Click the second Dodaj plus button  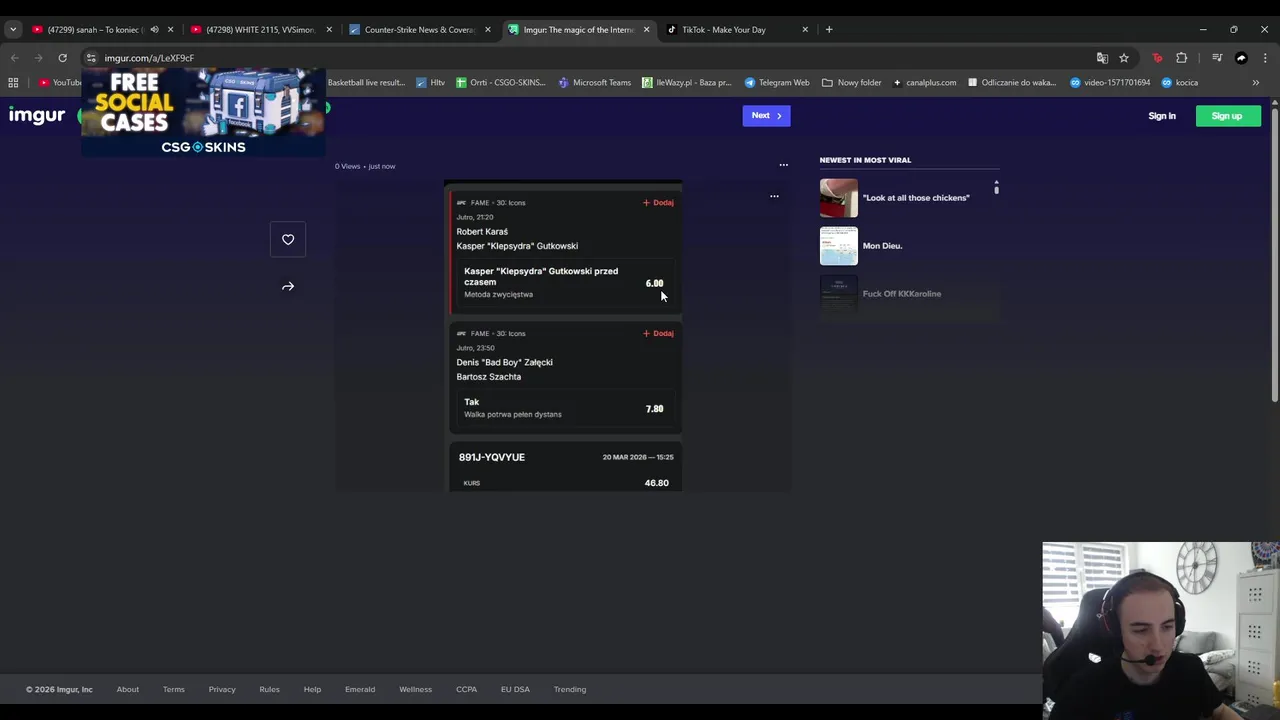(x=658, y=334)
